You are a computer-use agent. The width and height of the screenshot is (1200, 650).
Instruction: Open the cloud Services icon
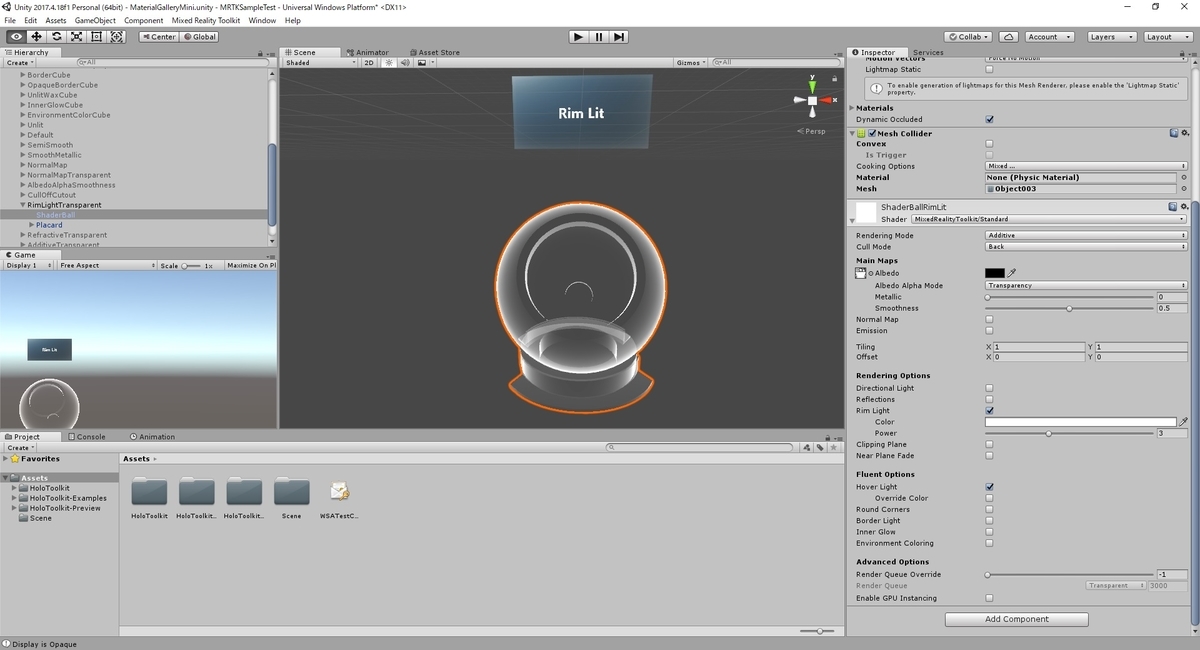coord(1008,37)
